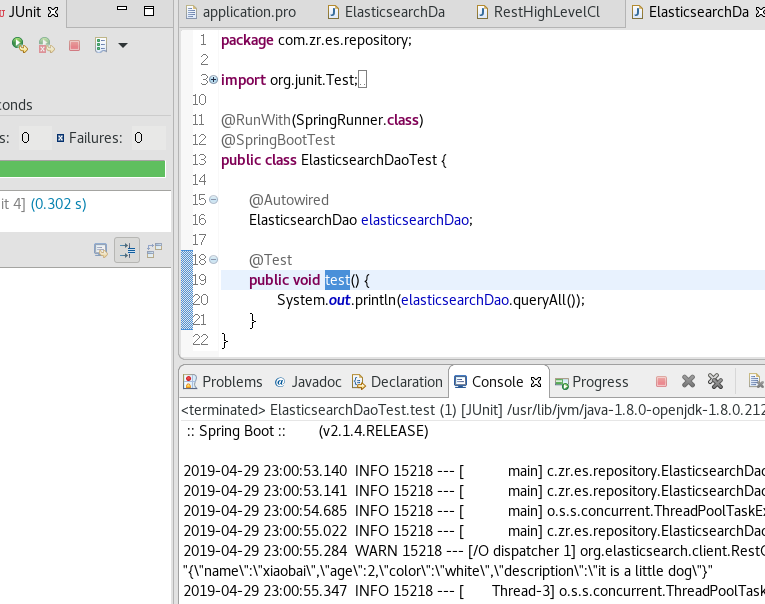Click the Compare Result icon
Image resolution: width=765 pixels, height=604 pixels.
(x=154, y=250)
